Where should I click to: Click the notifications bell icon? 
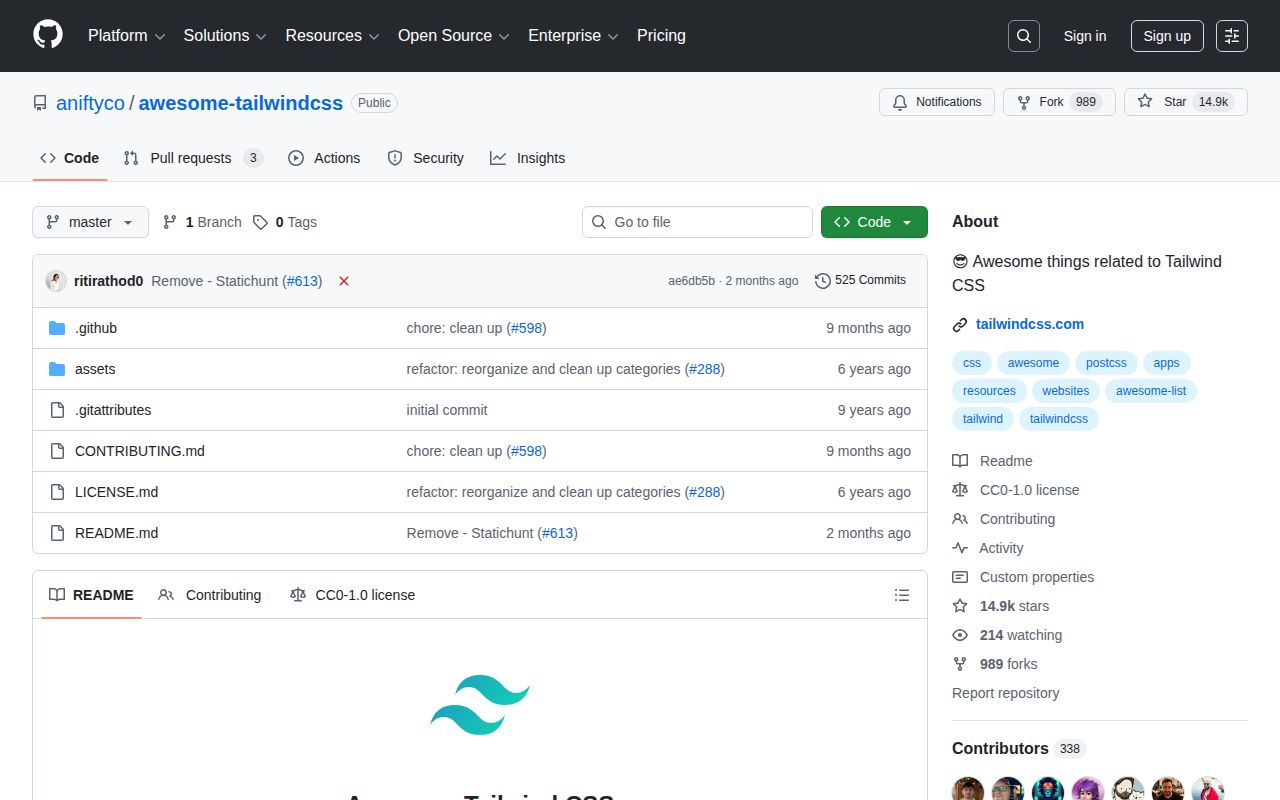tap(899, 101)
